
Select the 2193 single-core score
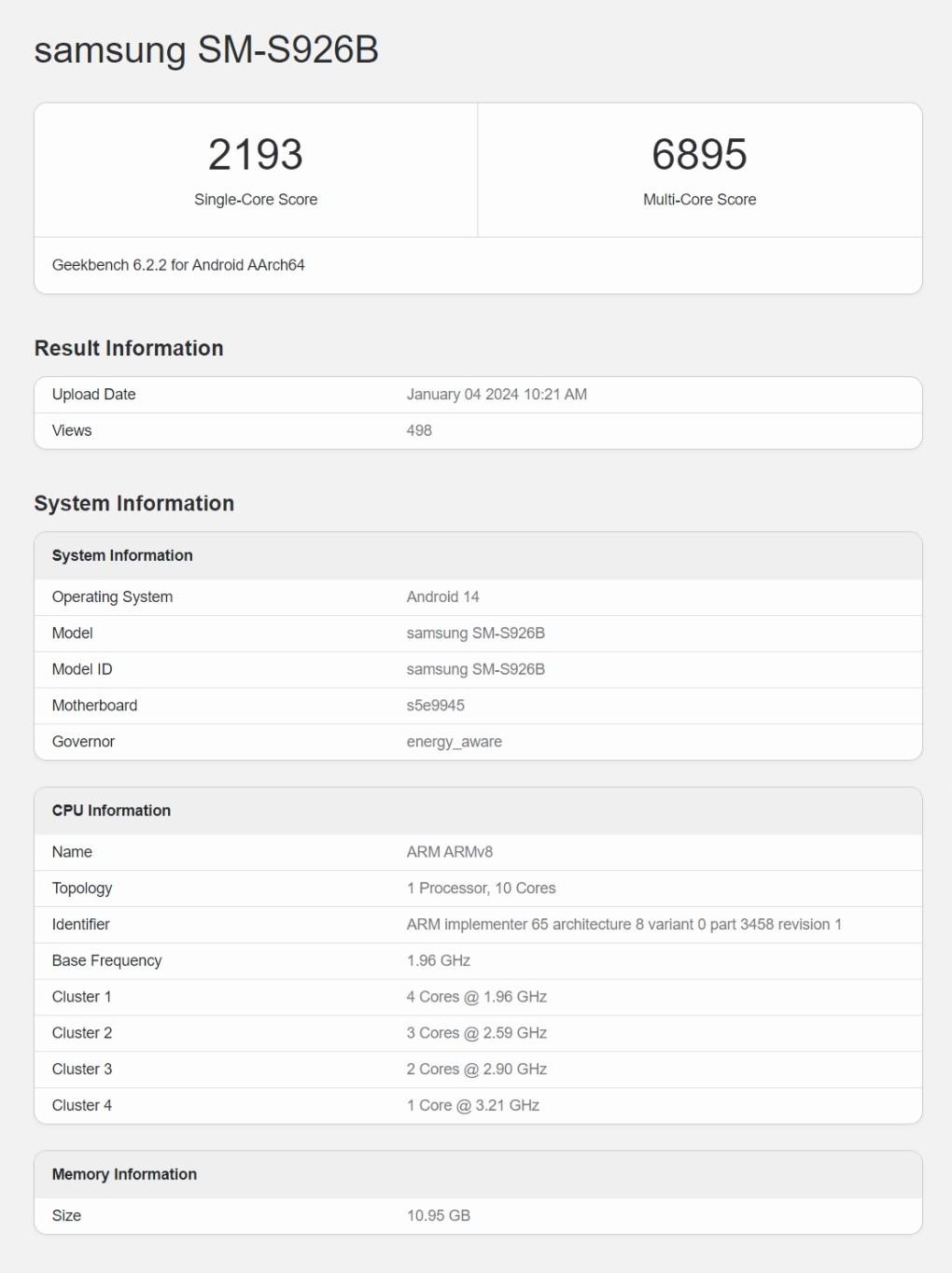tap(256, 155)
